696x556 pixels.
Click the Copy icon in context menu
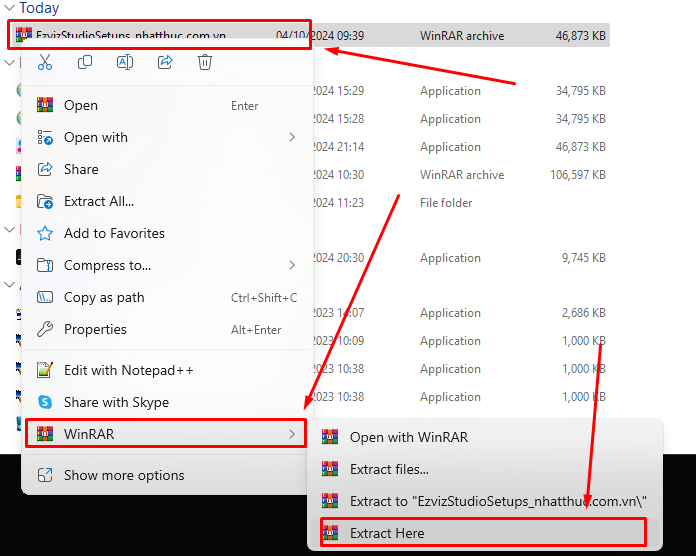click(x=85, y=62)
